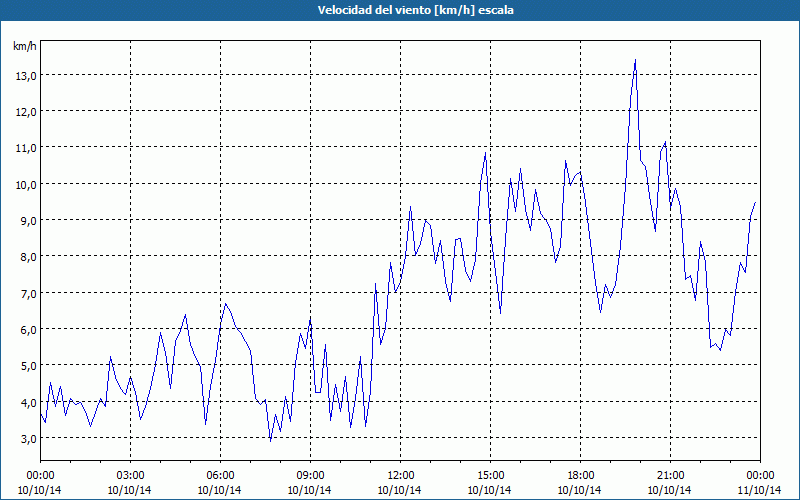Screen dimensions: 800x500
Task: Click the 3,0 y-axis value
Action: pyautogui.click(x=29, y=439)
